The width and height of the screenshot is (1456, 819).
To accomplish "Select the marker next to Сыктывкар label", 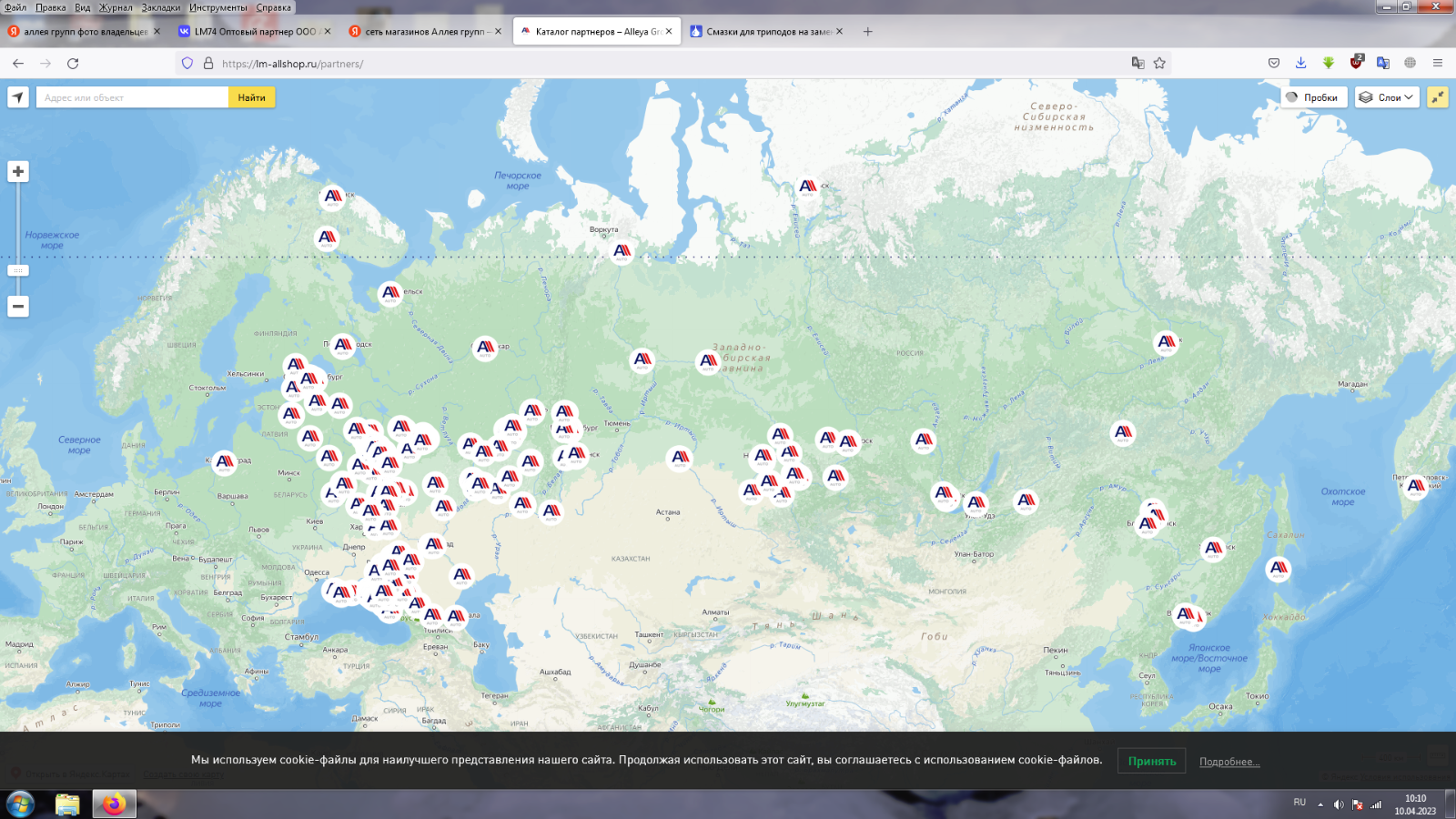I will tap(485, 348).
